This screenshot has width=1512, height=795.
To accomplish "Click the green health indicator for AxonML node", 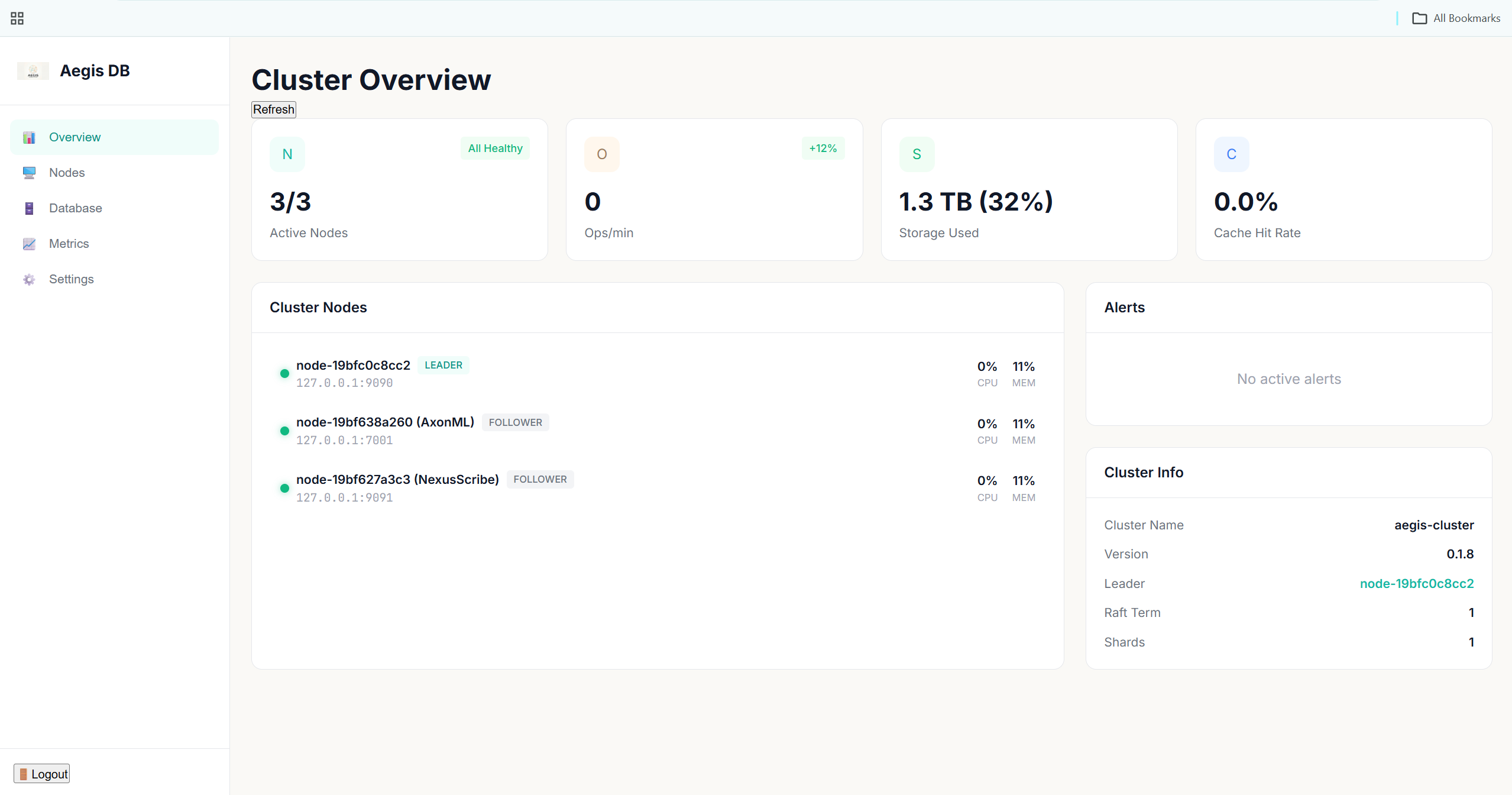I will (x=284, y=431).
